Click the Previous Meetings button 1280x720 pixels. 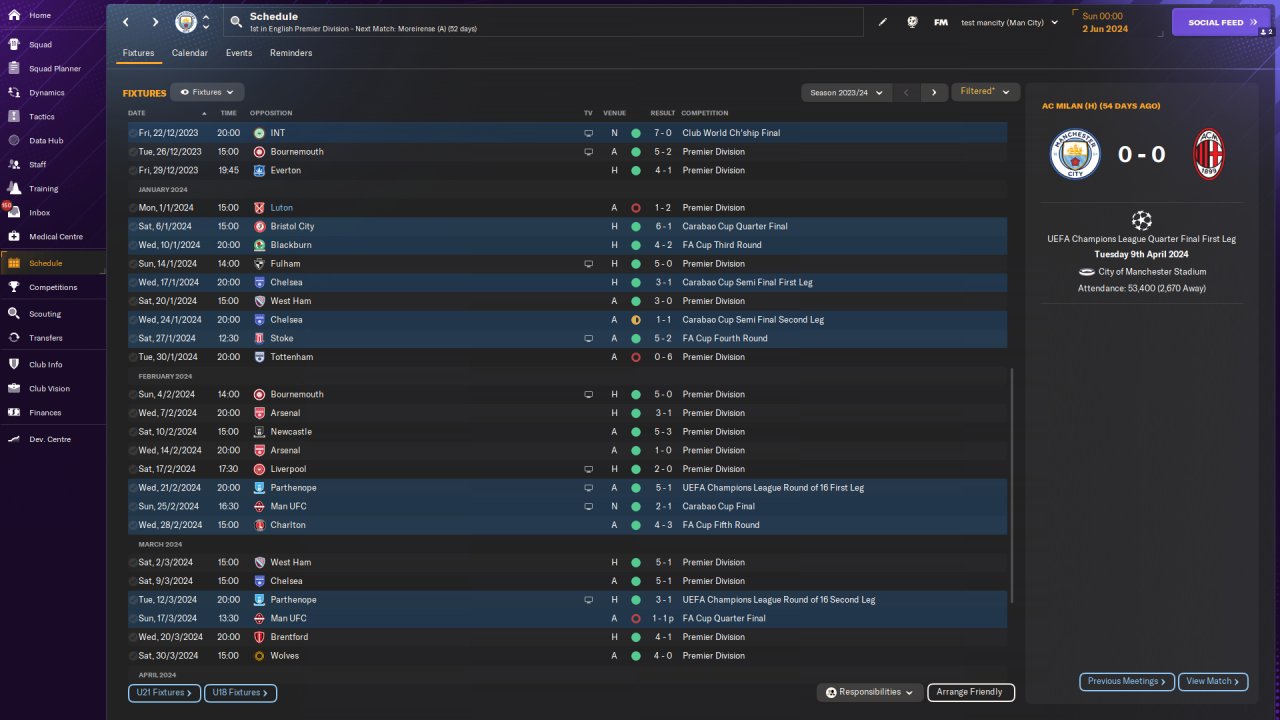[x=1127, y=681]
